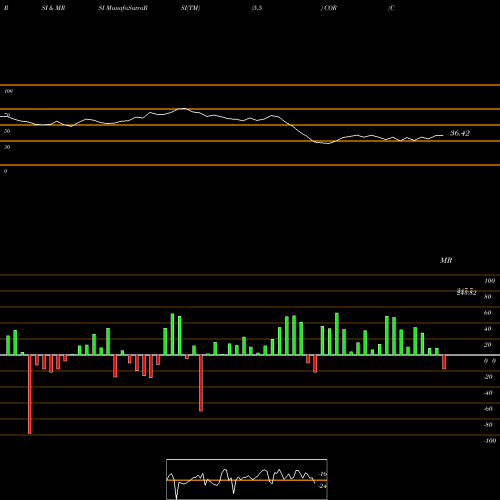Click the RSI line endpoint beside 36.42

[x=443, y=135]
